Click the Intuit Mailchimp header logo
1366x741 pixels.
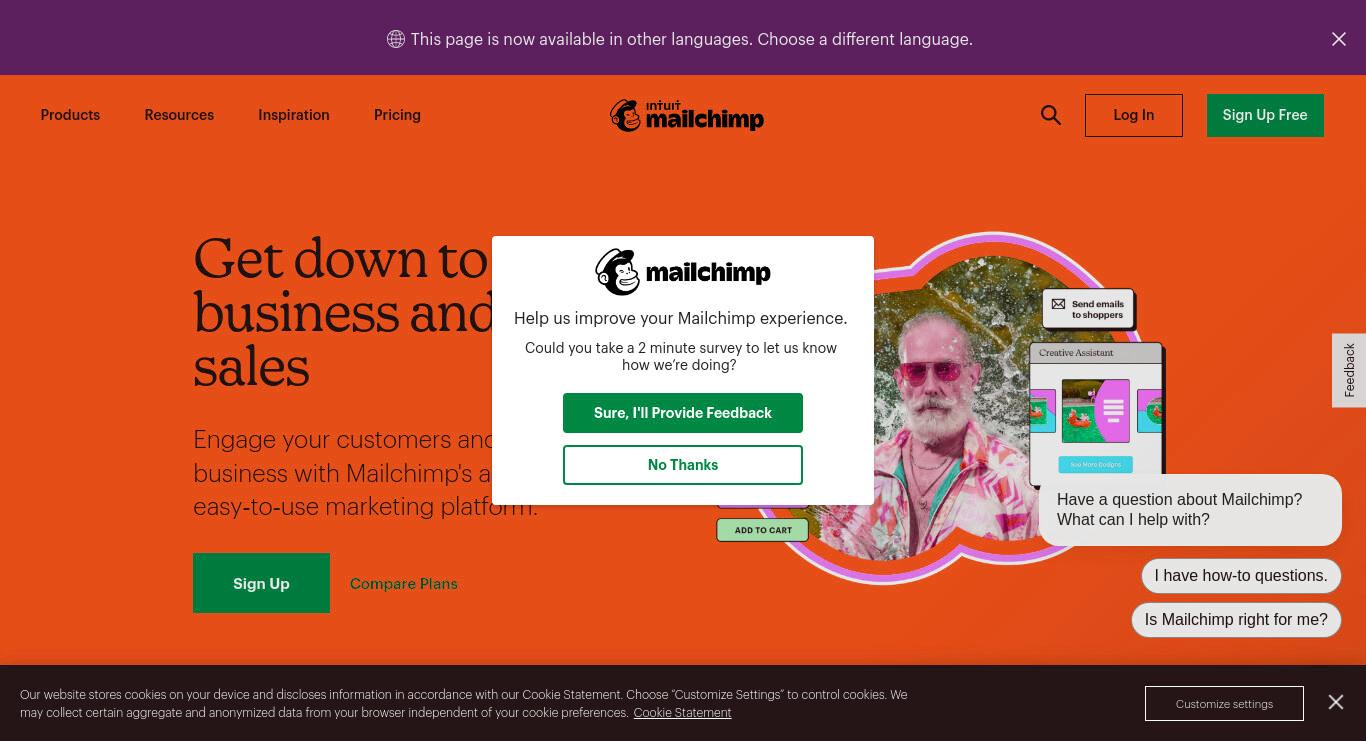click(x=687, y=116)
